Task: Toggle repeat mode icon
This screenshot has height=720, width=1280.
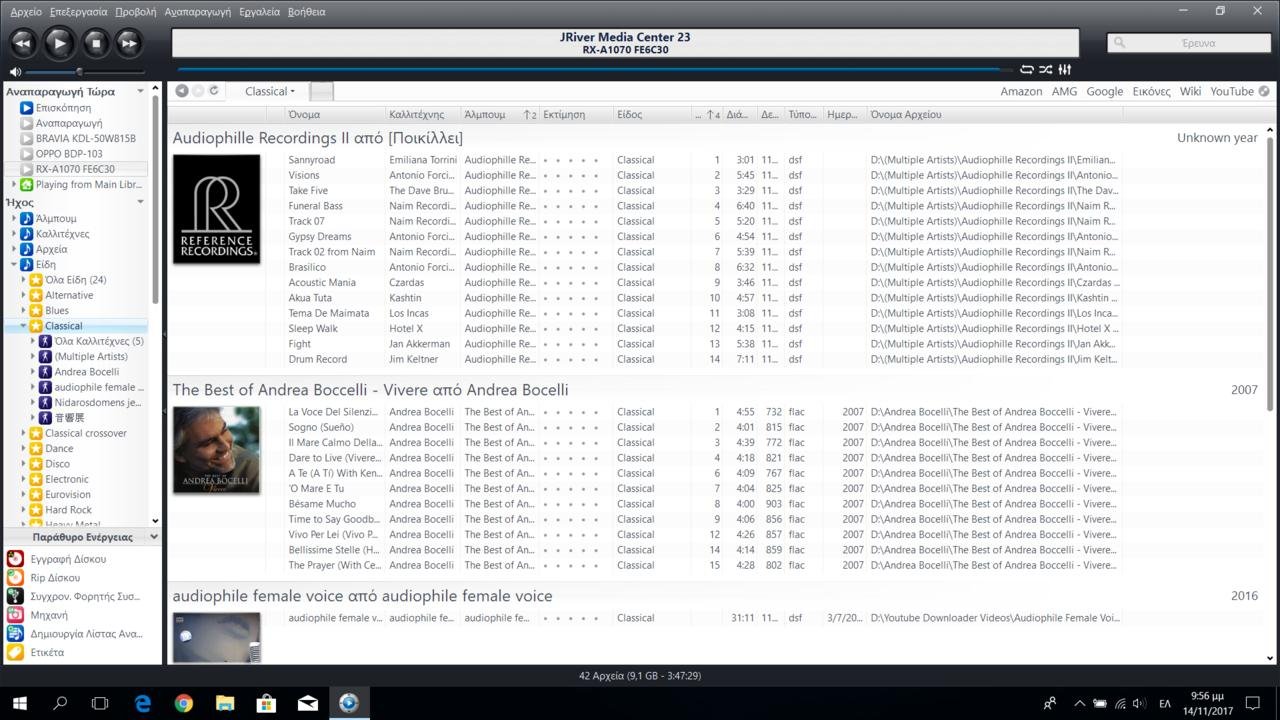Action: point(1026,70)
